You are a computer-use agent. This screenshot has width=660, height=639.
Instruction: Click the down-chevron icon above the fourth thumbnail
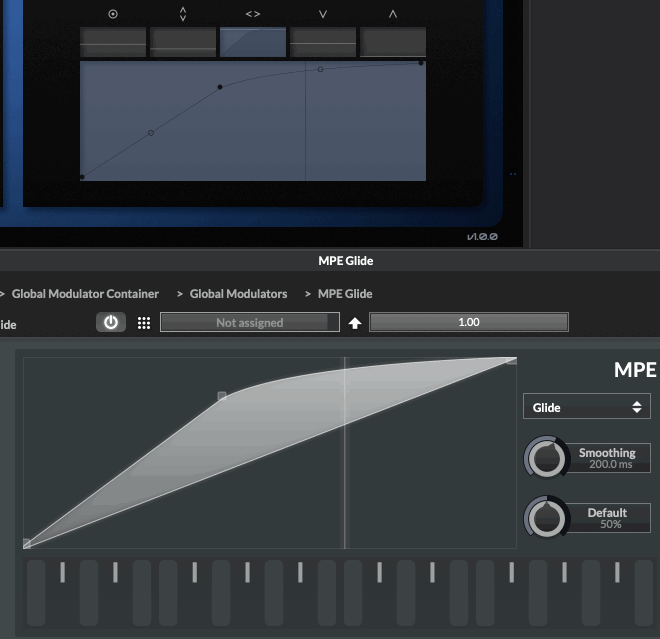(322, 14)
